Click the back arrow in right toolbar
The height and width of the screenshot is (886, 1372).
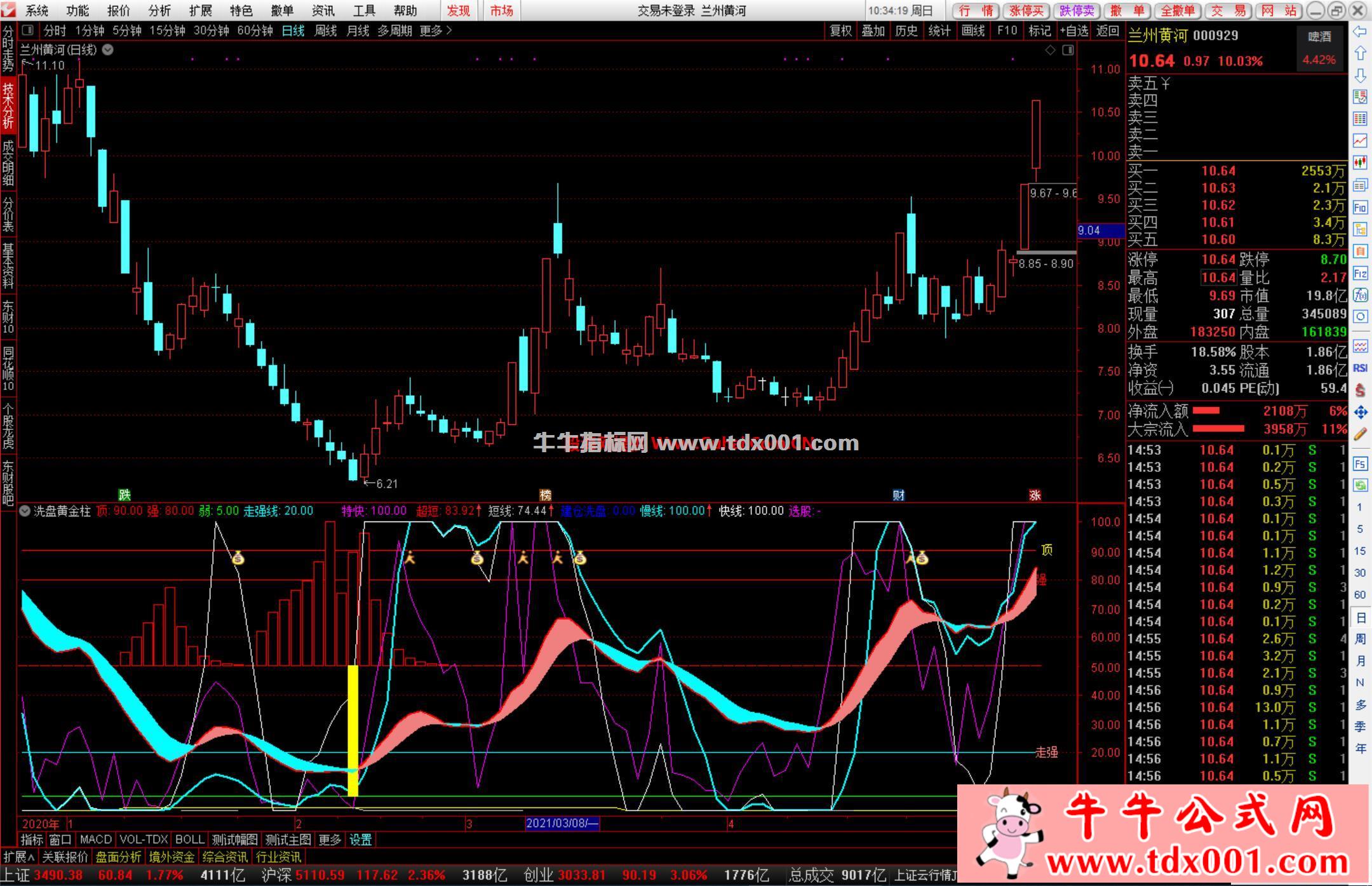[1360, 32]
